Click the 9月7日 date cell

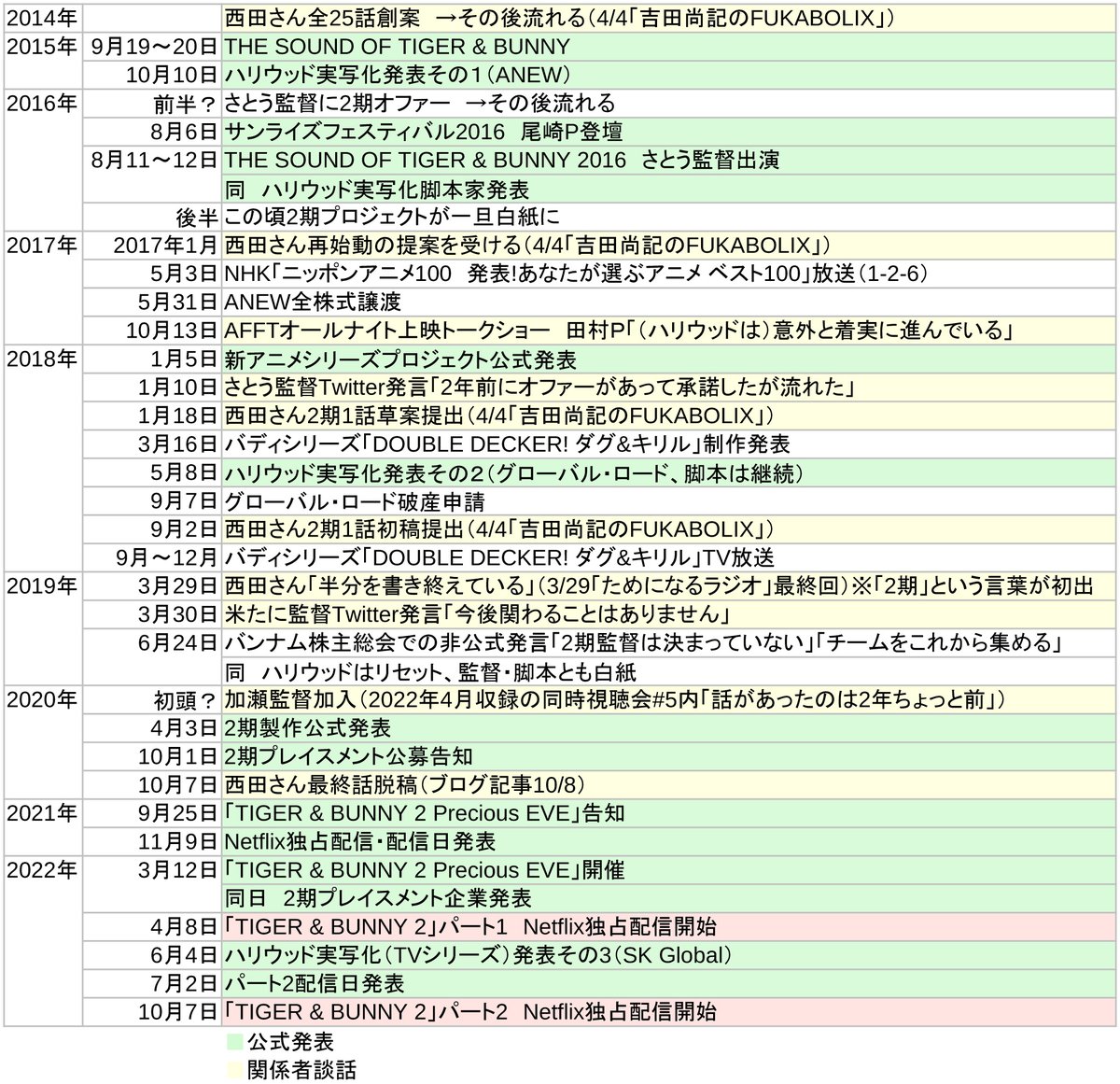[152, 501]
